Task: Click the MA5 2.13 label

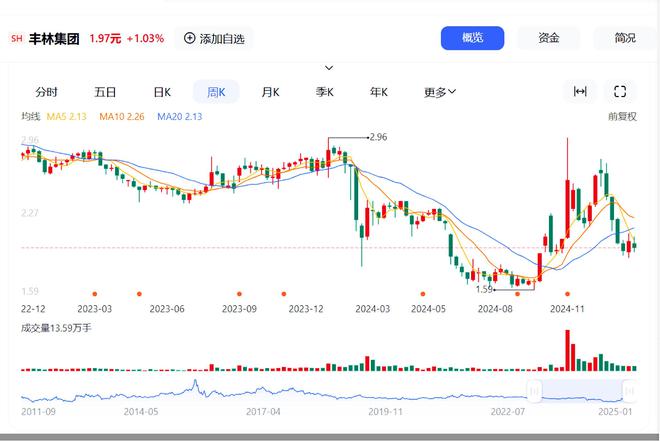Action: point(66,117)
